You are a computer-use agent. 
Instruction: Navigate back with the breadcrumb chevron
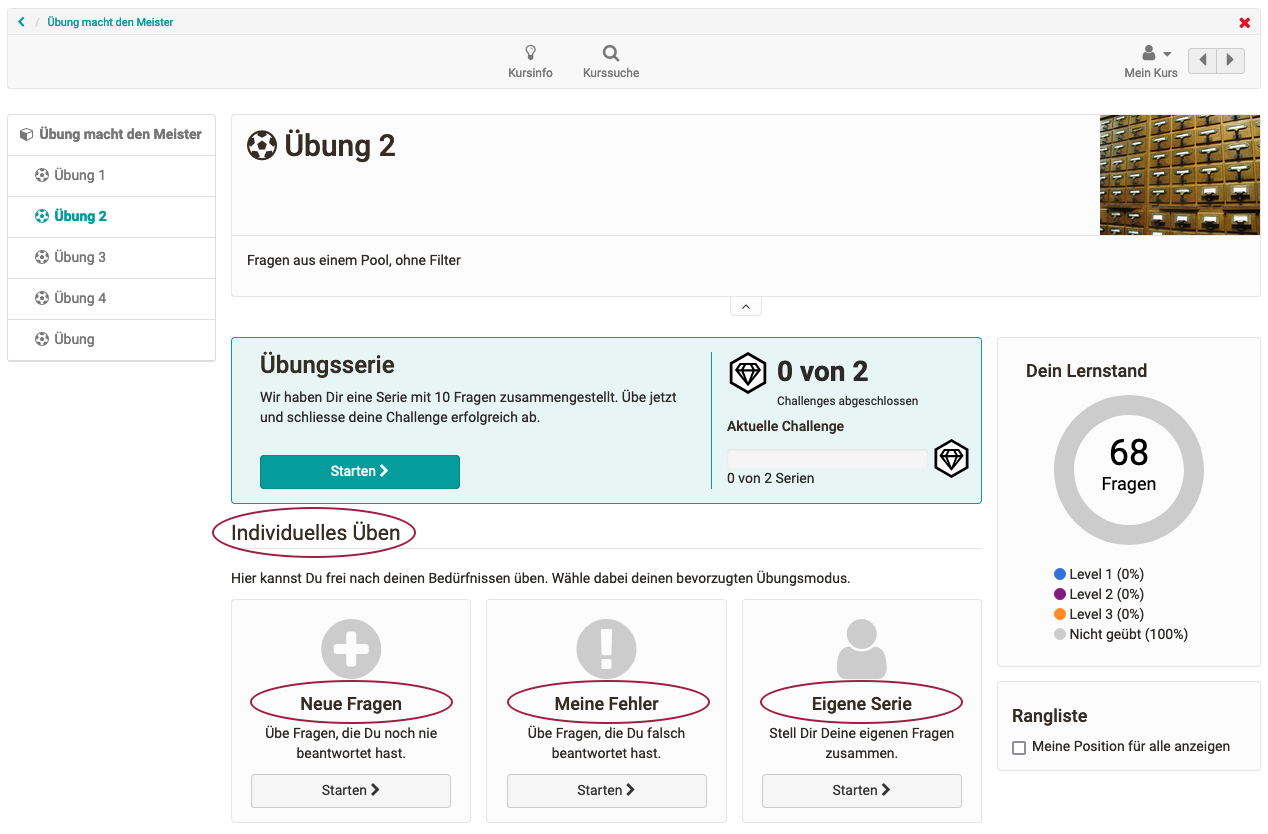point(21,22)
